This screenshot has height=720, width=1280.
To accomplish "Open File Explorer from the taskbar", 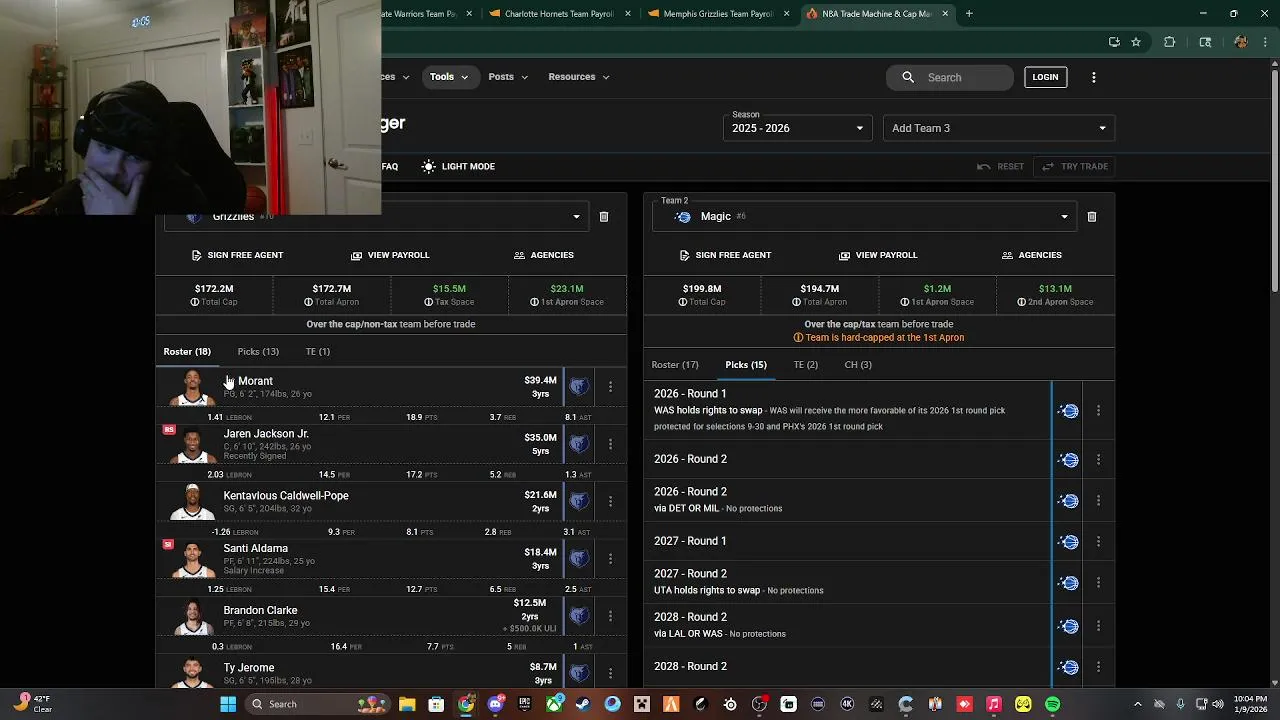I will [407, 704].
